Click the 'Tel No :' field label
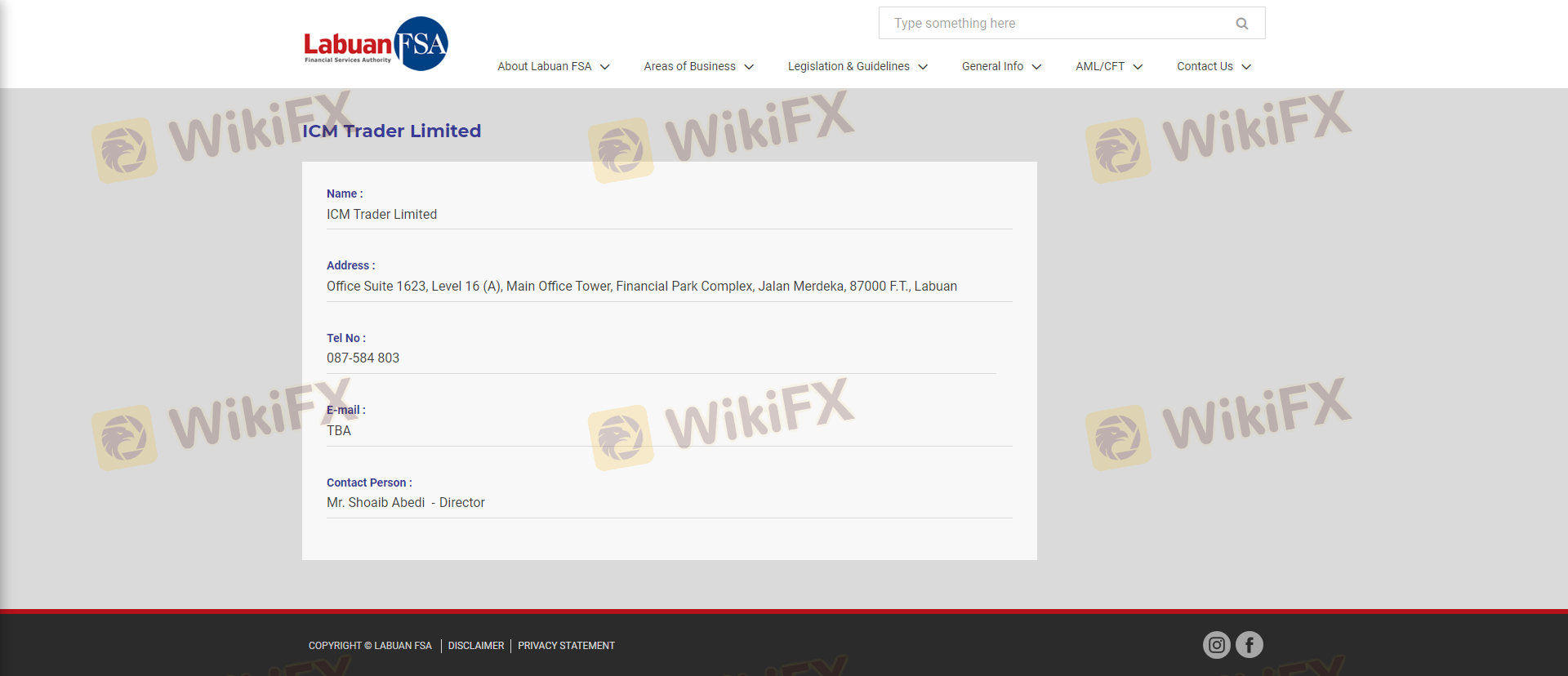The height and width of the screenshot is (676, 1568). point(346,338)
